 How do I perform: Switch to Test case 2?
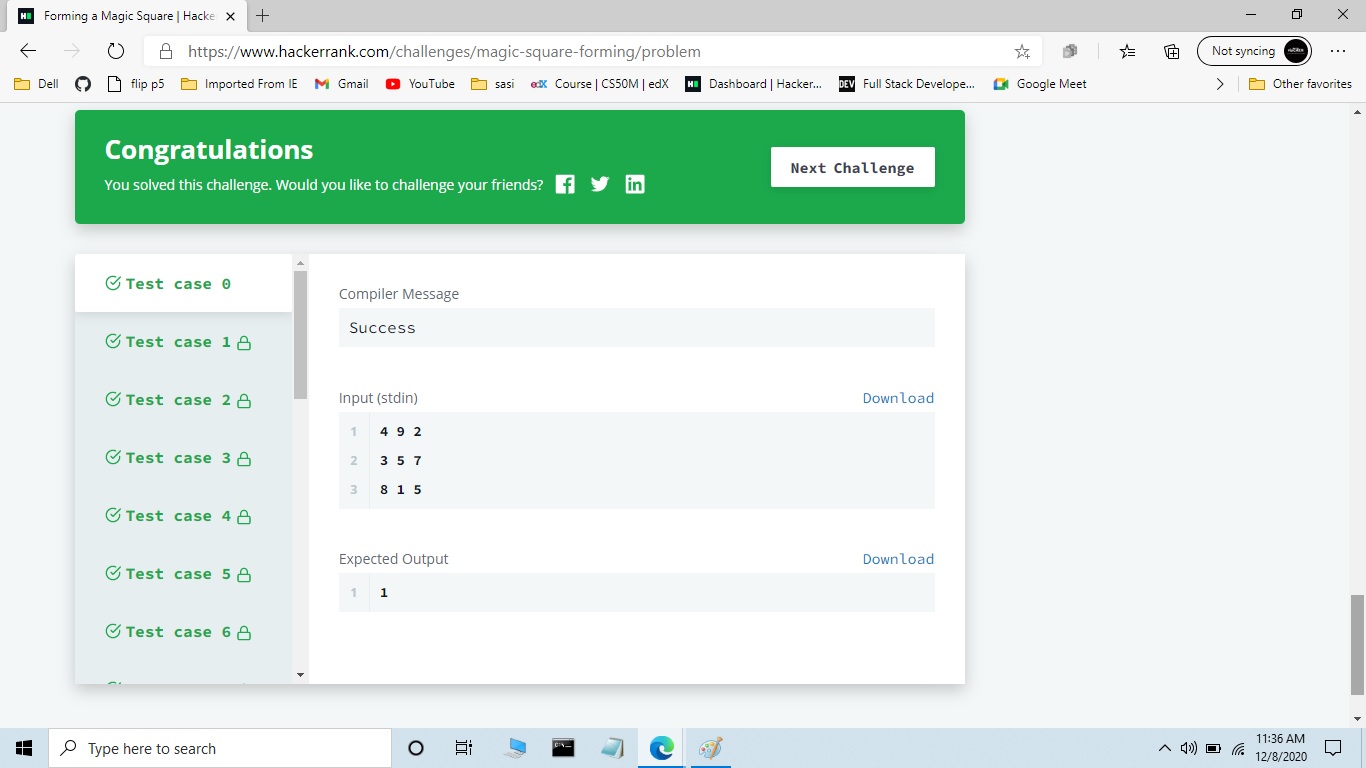point(175,399)
